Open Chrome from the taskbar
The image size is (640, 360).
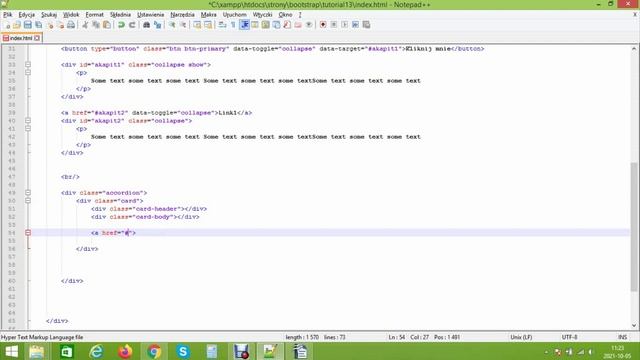(x=154, y=351)
